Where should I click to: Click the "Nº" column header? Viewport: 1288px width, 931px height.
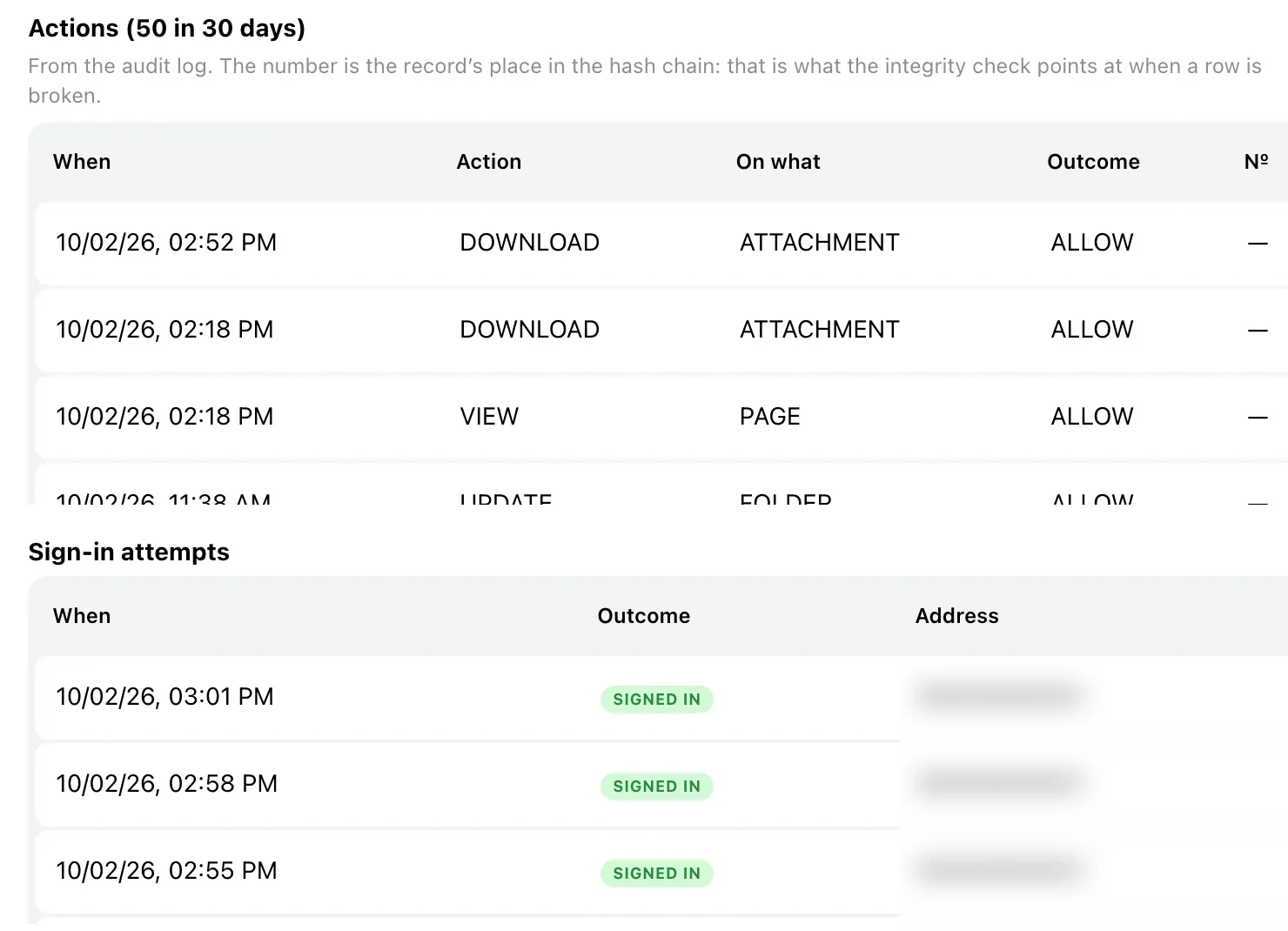tap(1256, 162)
